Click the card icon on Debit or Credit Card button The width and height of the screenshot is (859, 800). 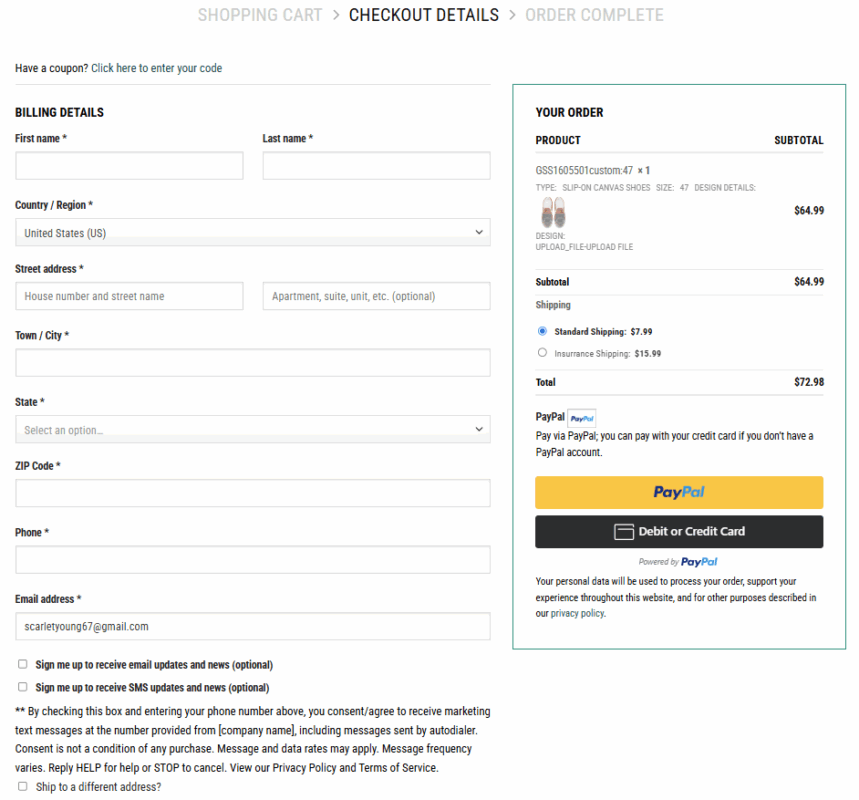623,532
